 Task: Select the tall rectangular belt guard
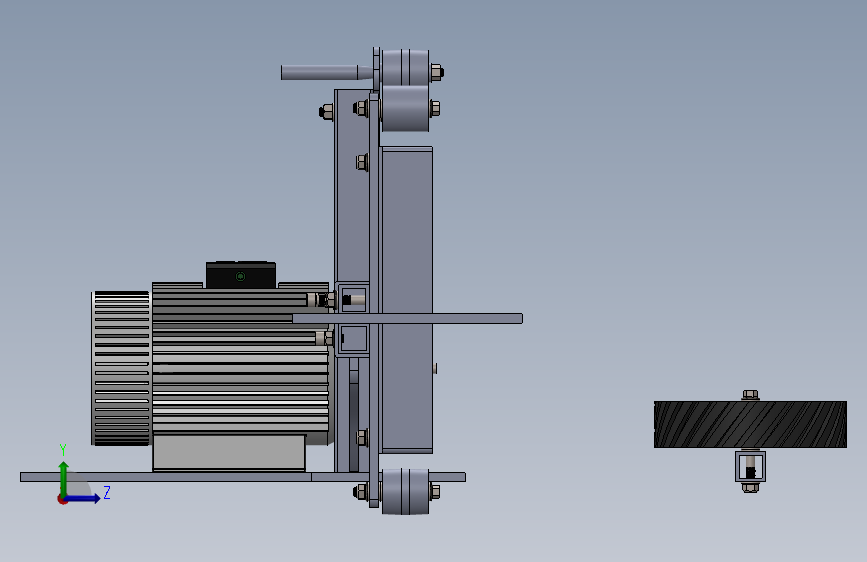(x=407, y=300)
